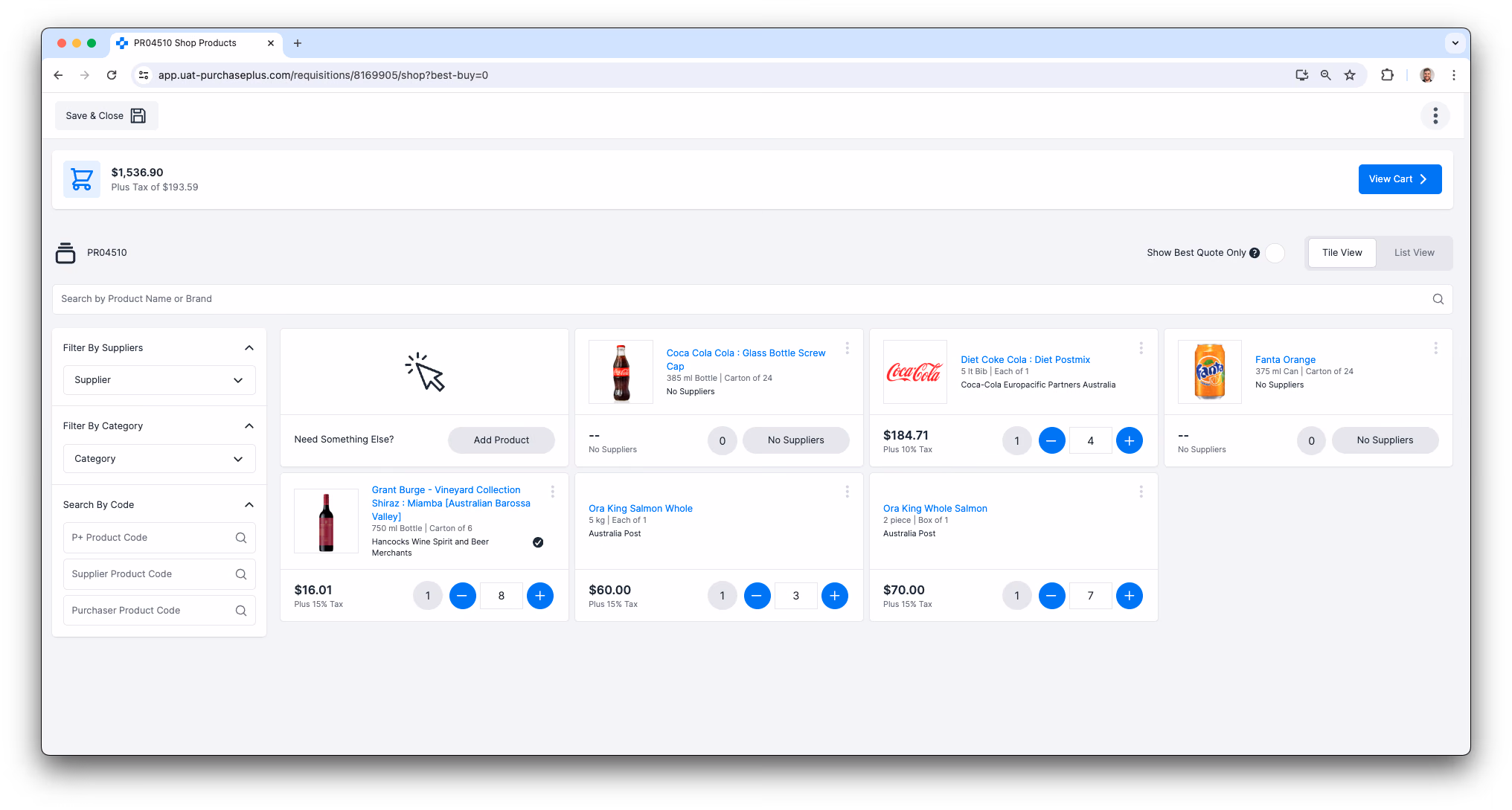1512x810 pixels.
Task: Switch to List View
Action: (x=1414, y=253)
